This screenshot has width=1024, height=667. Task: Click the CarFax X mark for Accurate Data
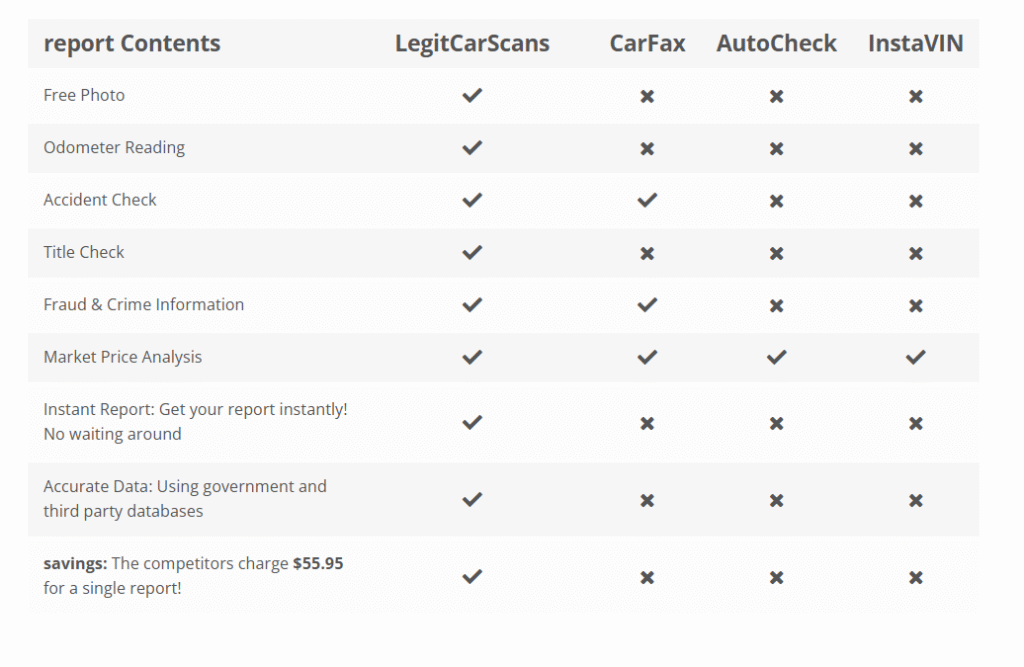tap(647, 500)
